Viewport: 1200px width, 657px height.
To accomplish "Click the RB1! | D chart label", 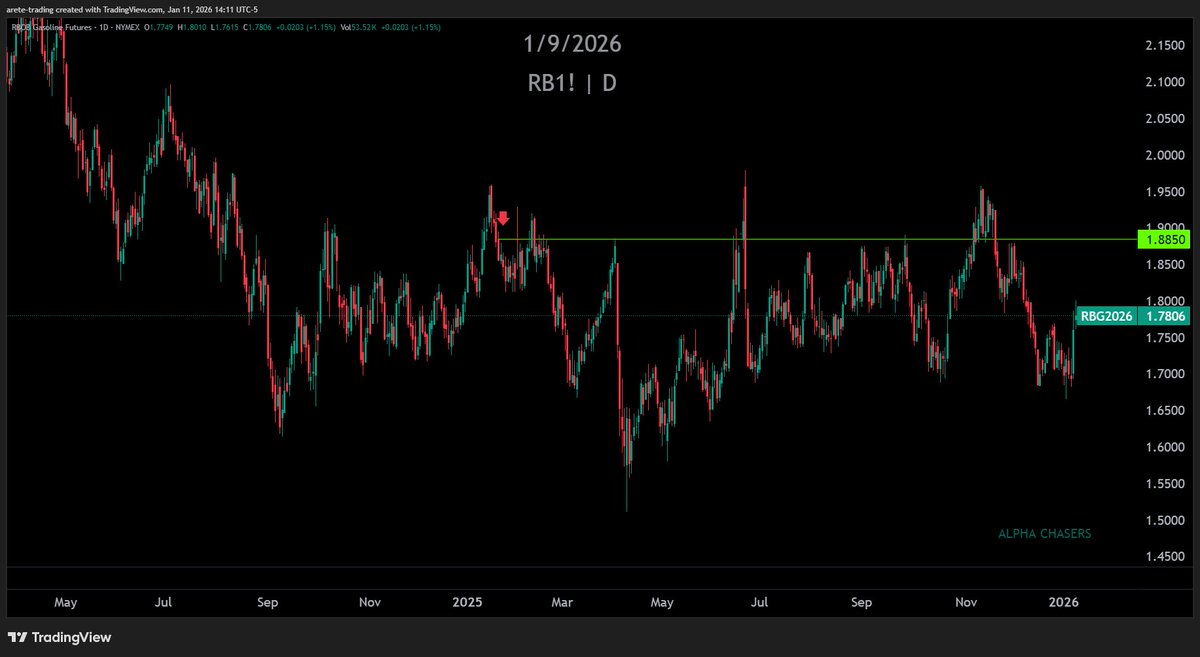I will tap(572, 84).
